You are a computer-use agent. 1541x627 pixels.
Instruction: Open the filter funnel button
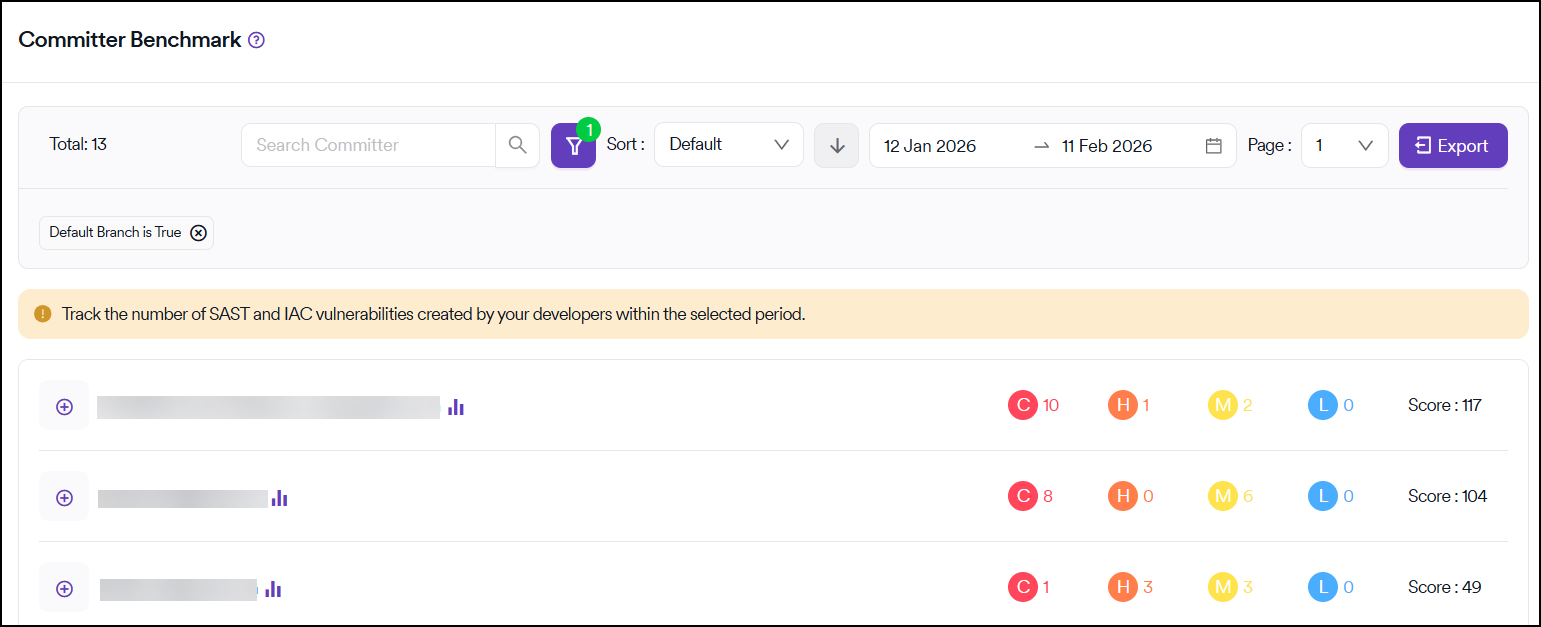pos(573,146)
